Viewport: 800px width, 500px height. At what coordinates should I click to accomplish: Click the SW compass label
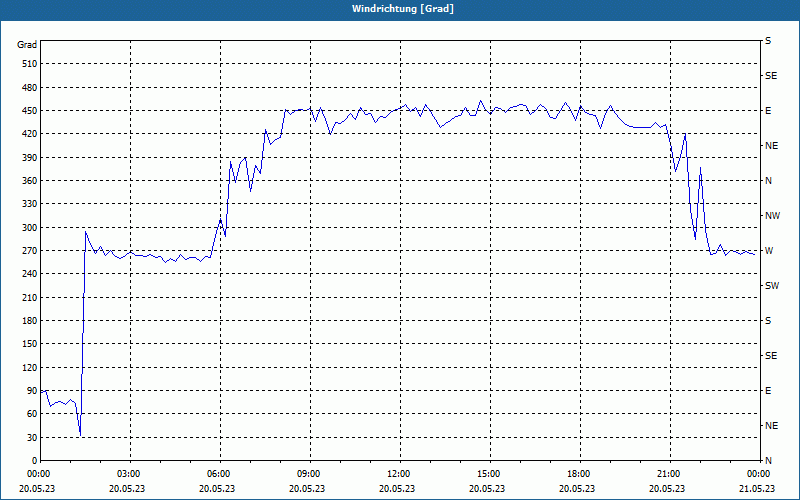pyautogui.click(x=772, y=286)
